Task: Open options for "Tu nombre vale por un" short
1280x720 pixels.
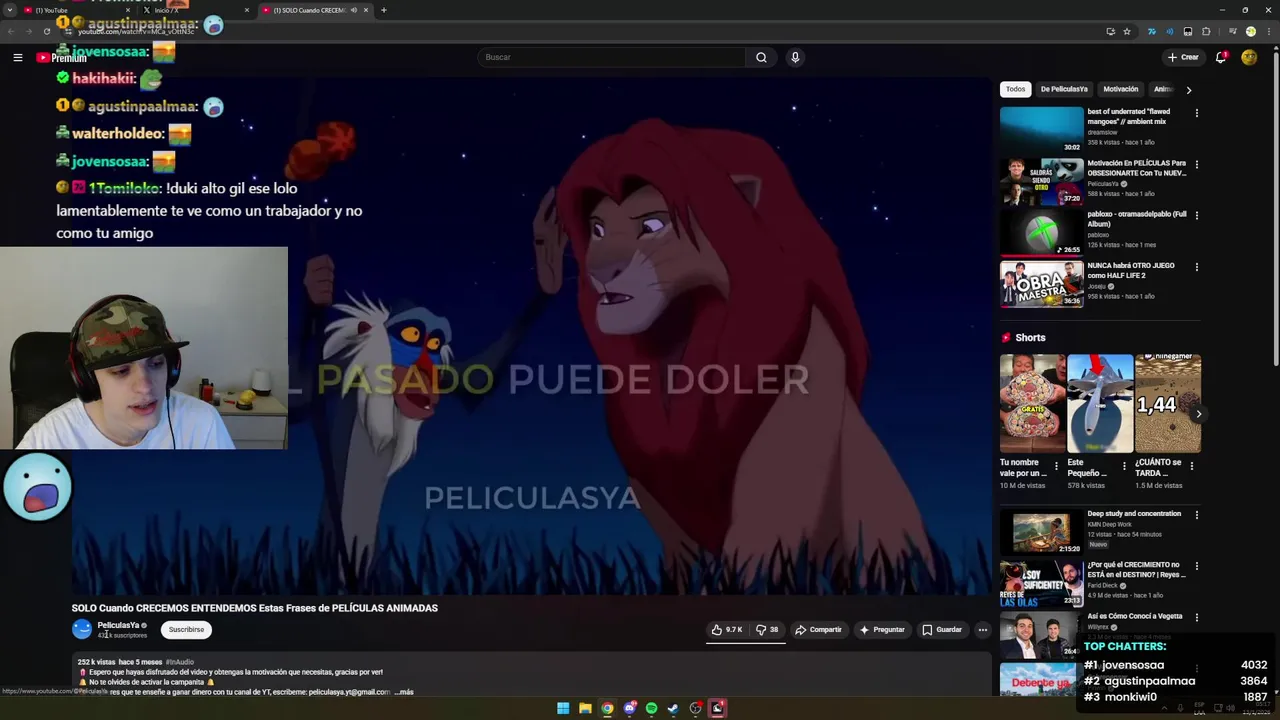Action: (1056, 466)
